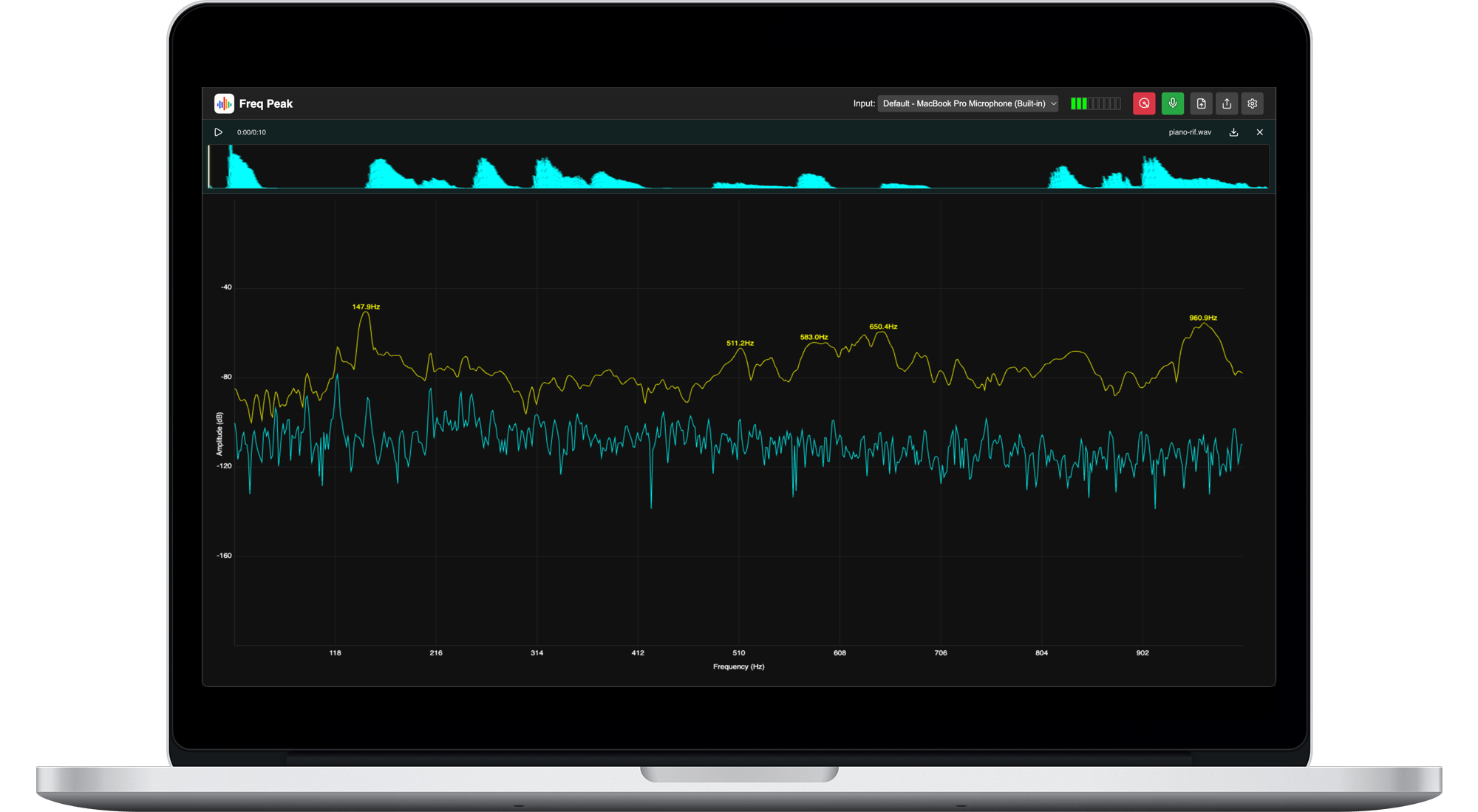Close the piano-rif.wav audio player
This screenshot has width=1478, height=812.
(1260, 132)
